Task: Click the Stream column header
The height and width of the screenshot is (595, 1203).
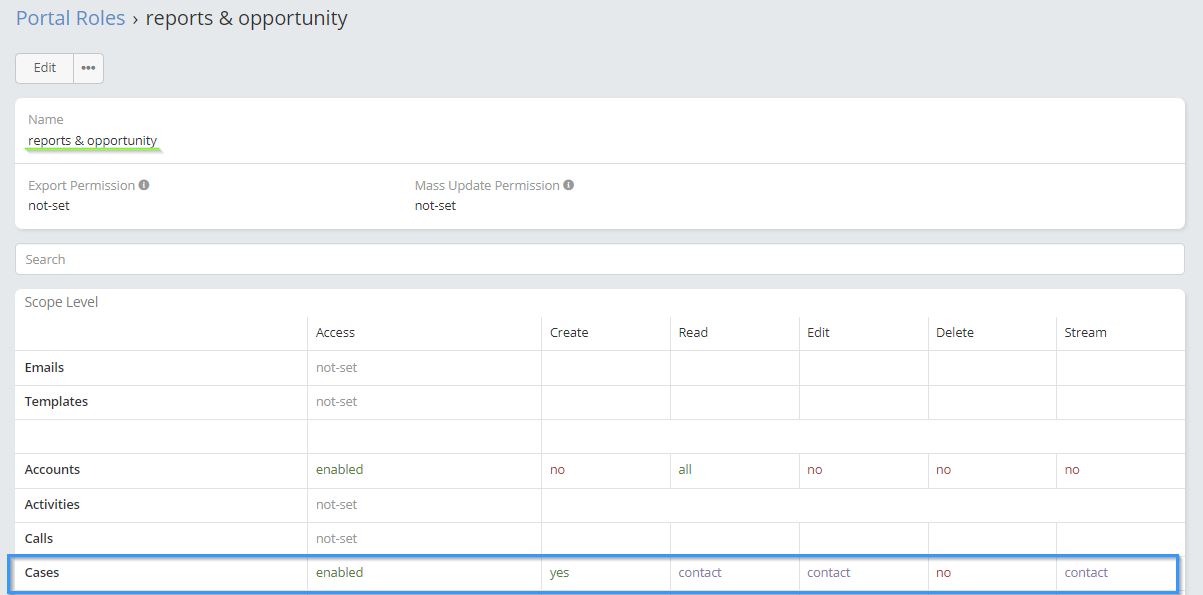Action: [x=1086, y=333]
